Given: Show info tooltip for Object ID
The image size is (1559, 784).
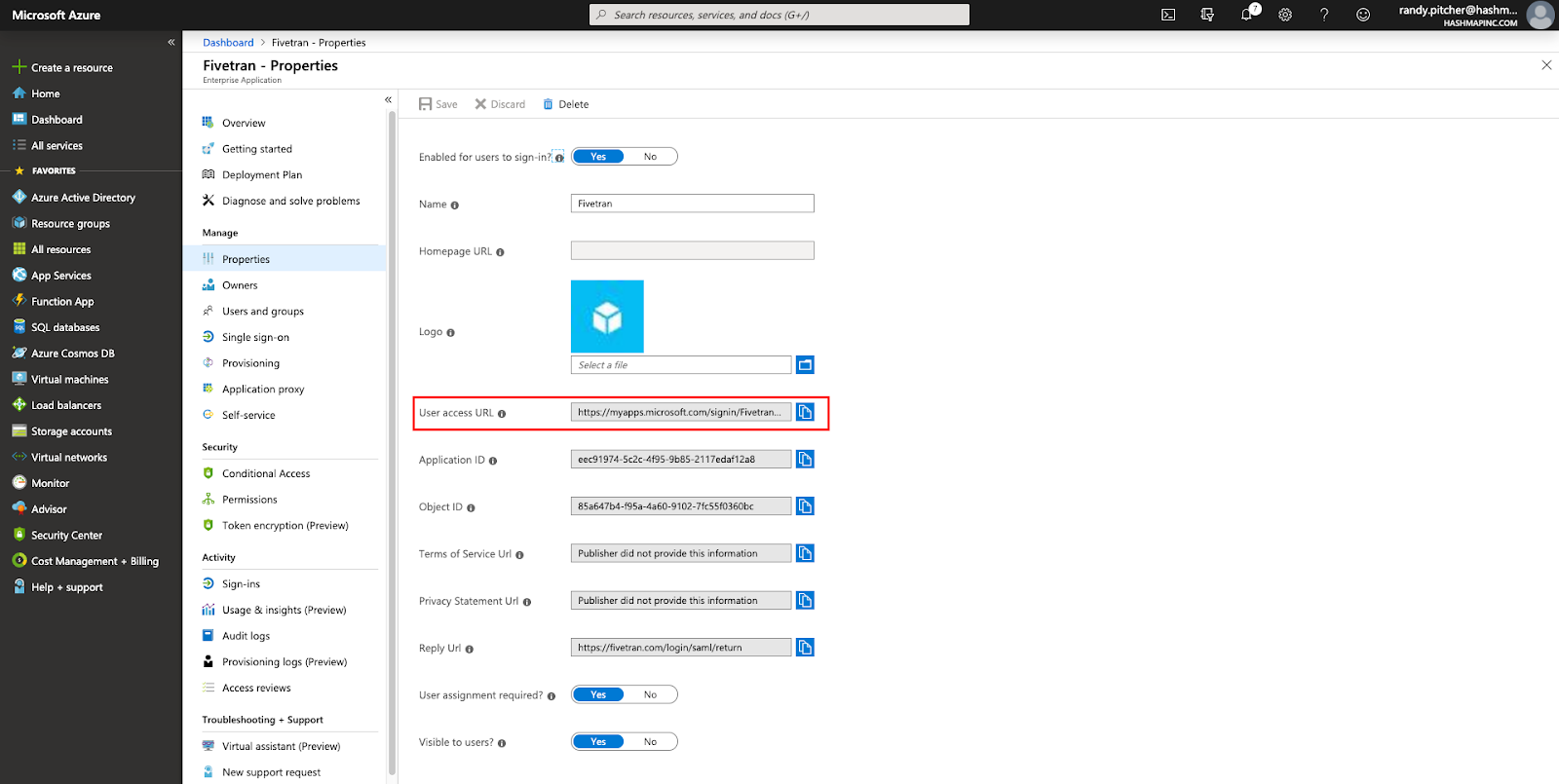Looking at the screenshot, I should [471, 508].
